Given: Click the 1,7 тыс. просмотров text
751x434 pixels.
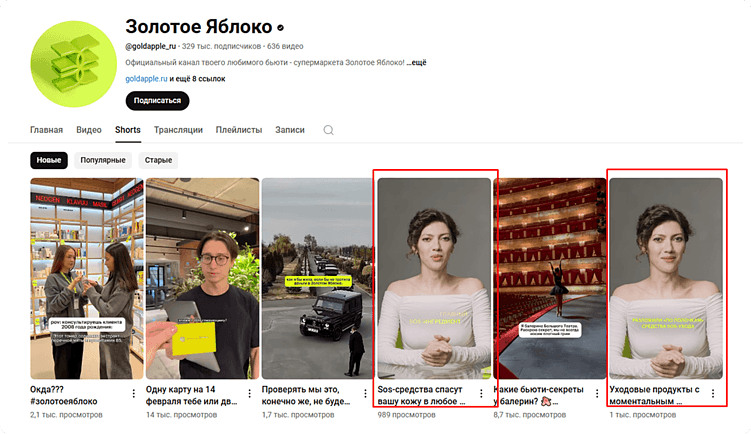Looking at the screenshot, I should pyautogui.click(x=298, y=415).
